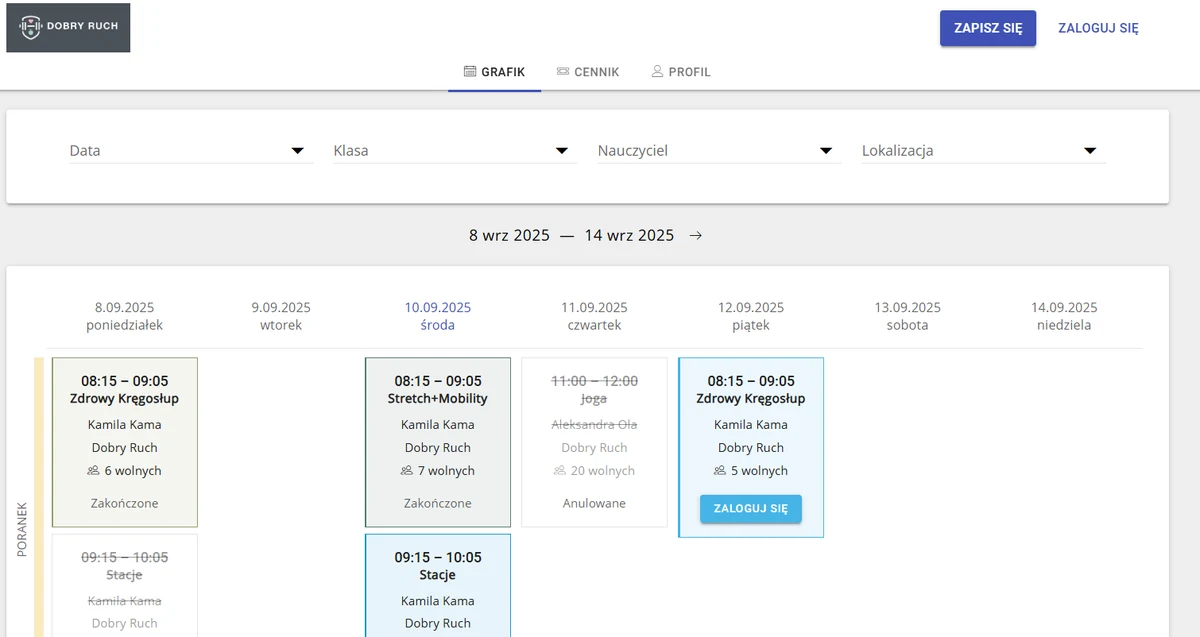The image size is (1200, 637).
Task: Select the "11.09.2025 czwartek" column header
Action: coord(594,316)
